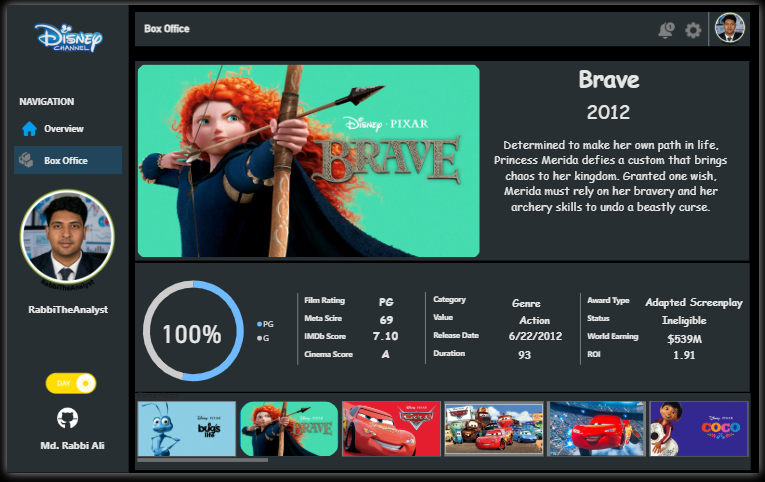765x482 pixels.
Task: Click the NAVIGATION section heading
Action: 47,101
